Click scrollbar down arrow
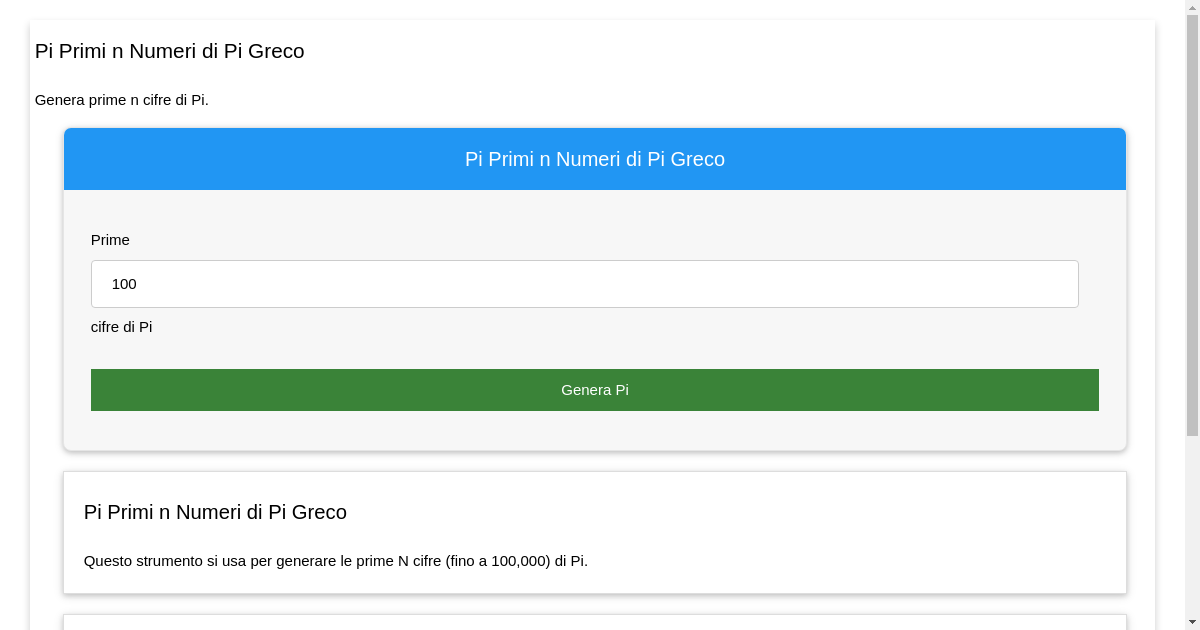The image size is (1200, 630). coord(1191,621)
